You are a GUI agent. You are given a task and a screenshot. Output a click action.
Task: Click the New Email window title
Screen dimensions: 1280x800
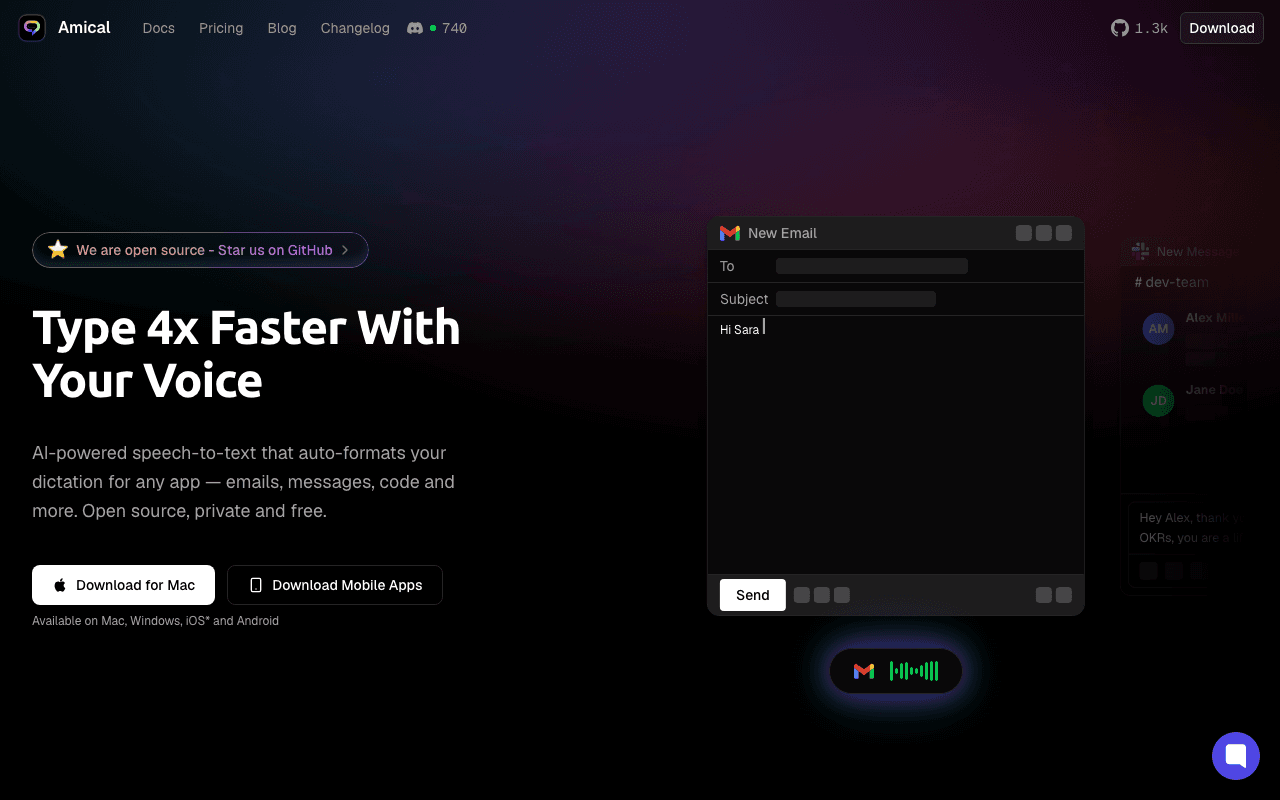[x=782, y=233]
